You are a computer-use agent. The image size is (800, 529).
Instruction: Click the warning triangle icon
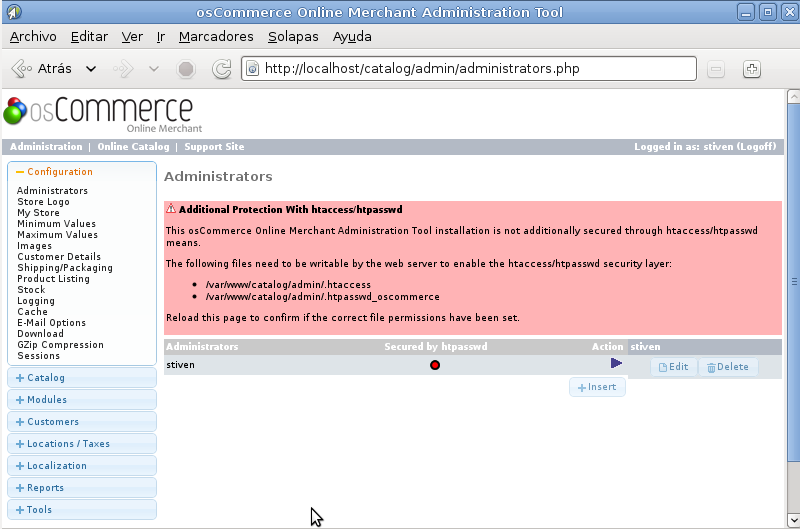click(x=171, y=209)
